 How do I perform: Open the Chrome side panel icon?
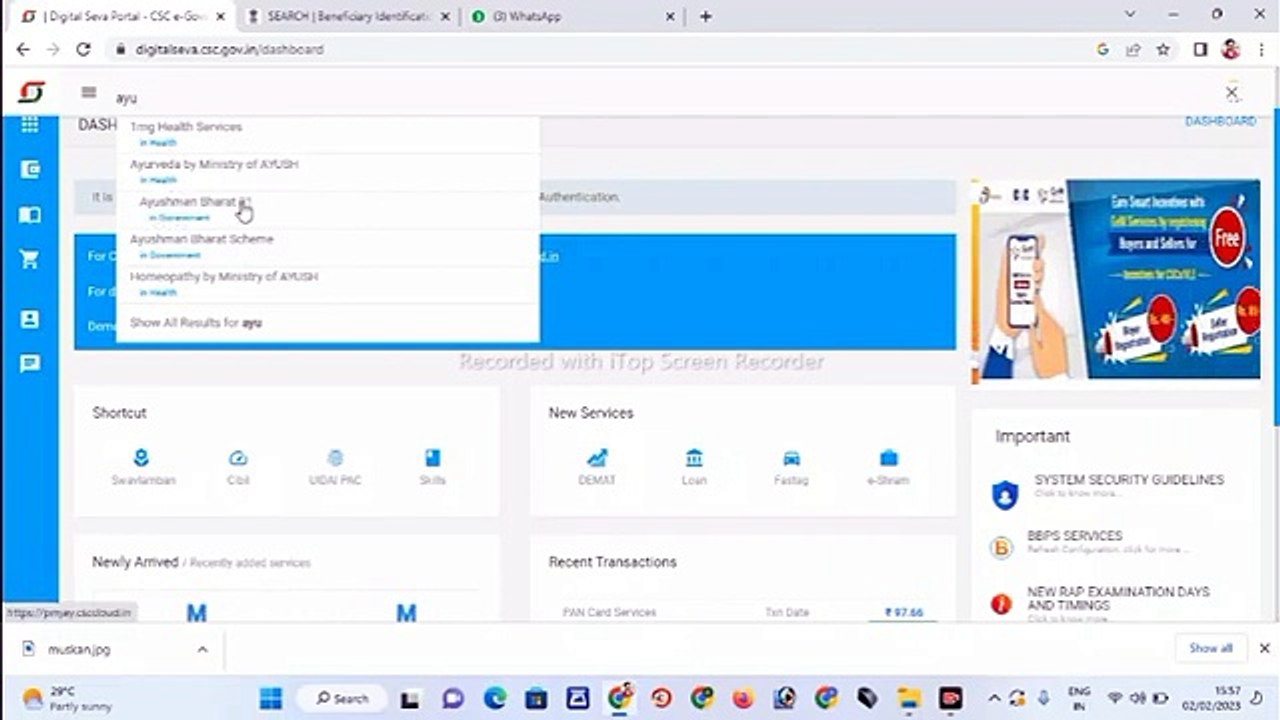[x=1200, y=49]
